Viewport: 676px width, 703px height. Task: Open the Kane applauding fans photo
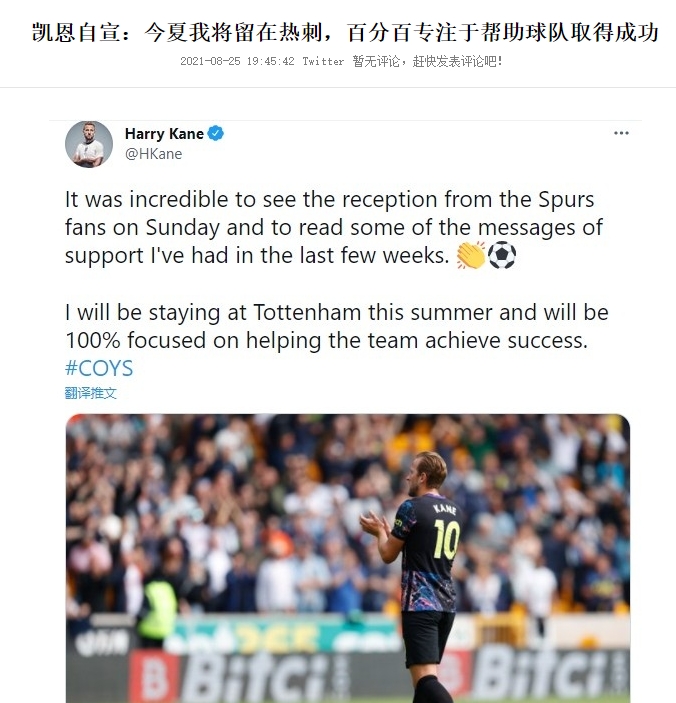click(x=348, y=558)
